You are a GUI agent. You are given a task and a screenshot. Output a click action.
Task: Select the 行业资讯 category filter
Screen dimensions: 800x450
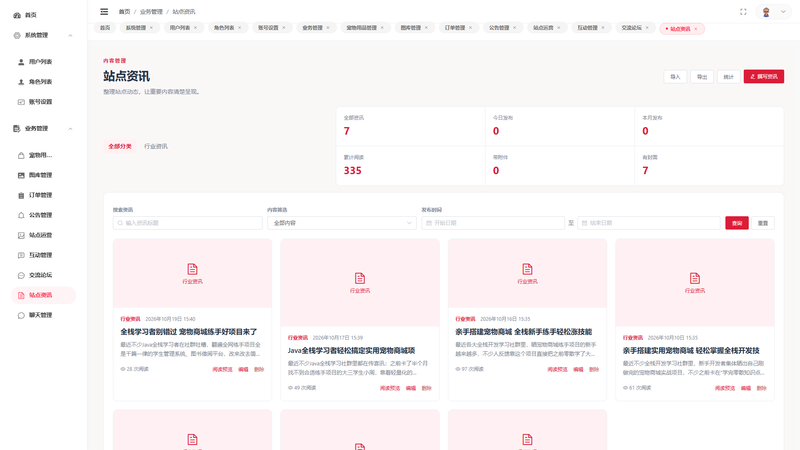coord(156,146)
